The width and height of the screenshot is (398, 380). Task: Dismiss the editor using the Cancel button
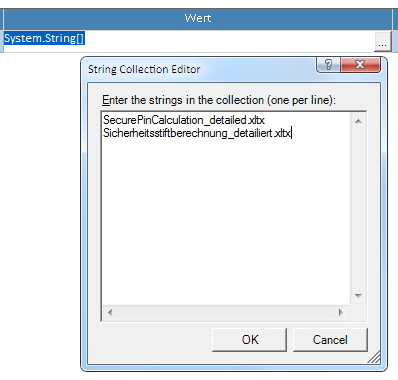coord(330,340)
